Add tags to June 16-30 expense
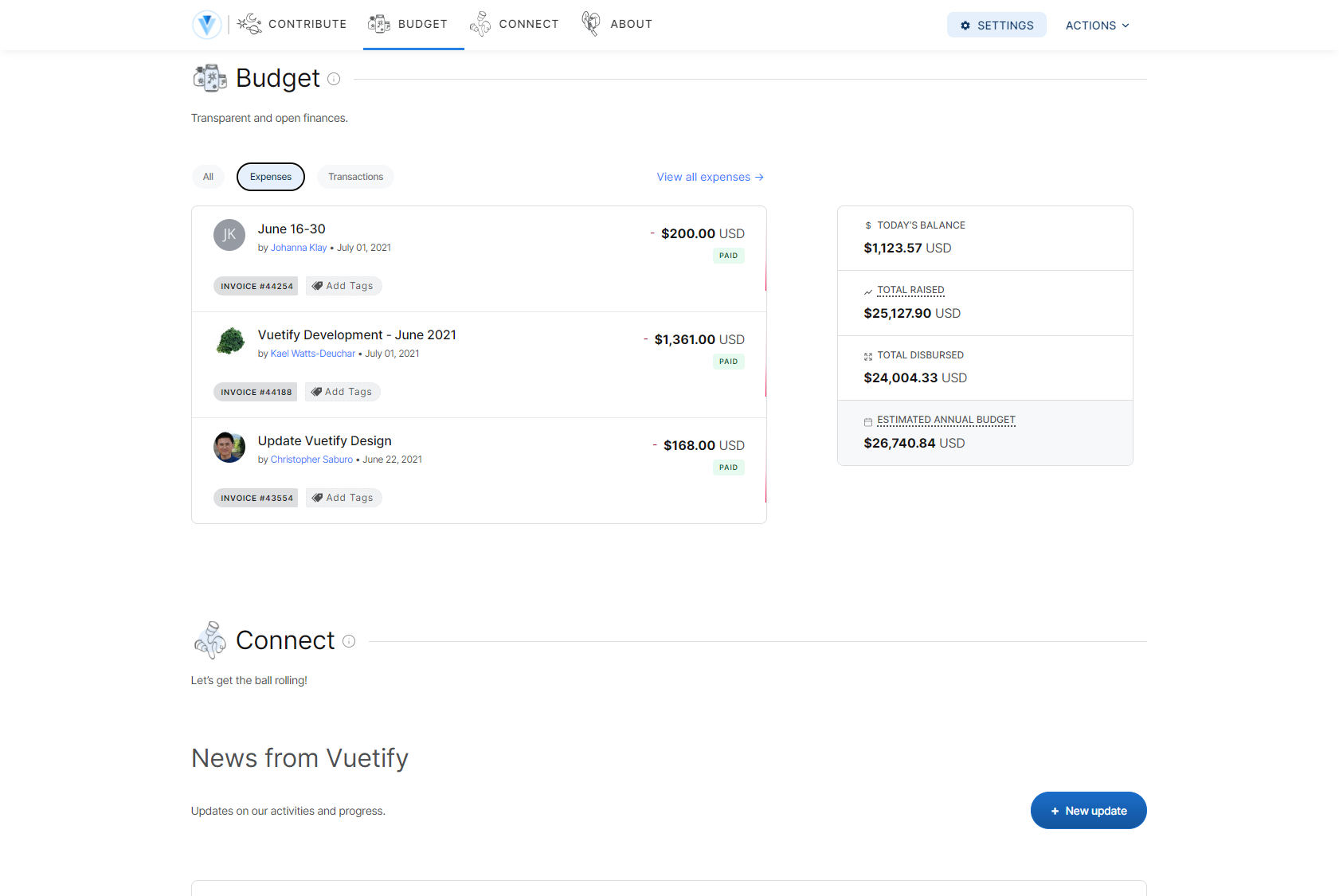This screenshot has height=896, width=1339. (x=344, y=286)
